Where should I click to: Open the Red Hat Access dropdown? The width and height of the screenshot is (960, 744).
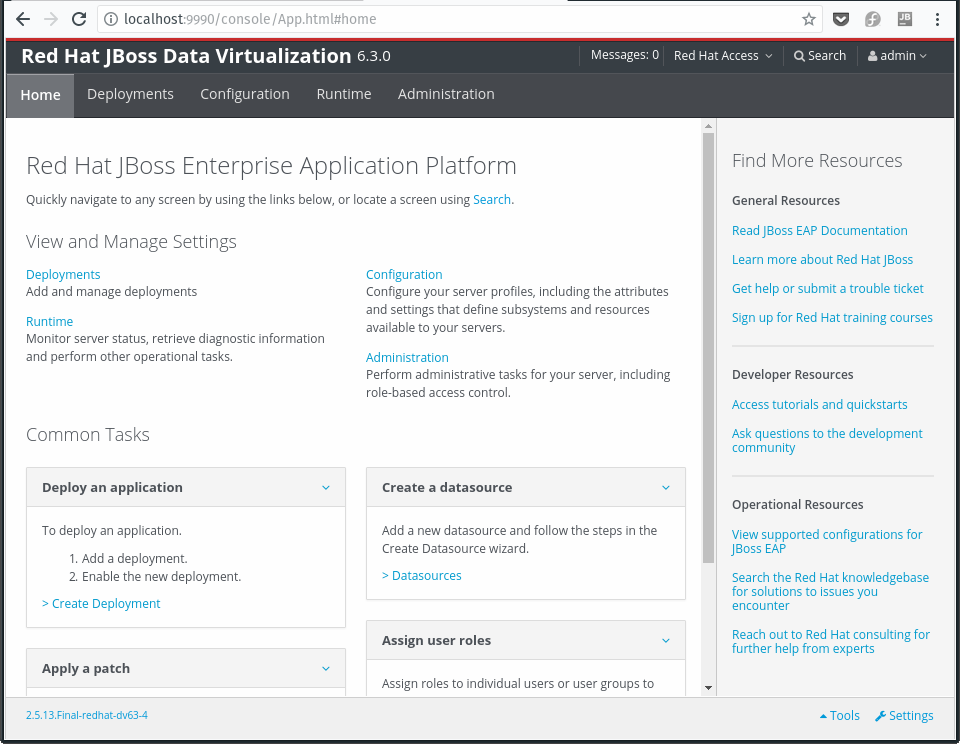723,56
